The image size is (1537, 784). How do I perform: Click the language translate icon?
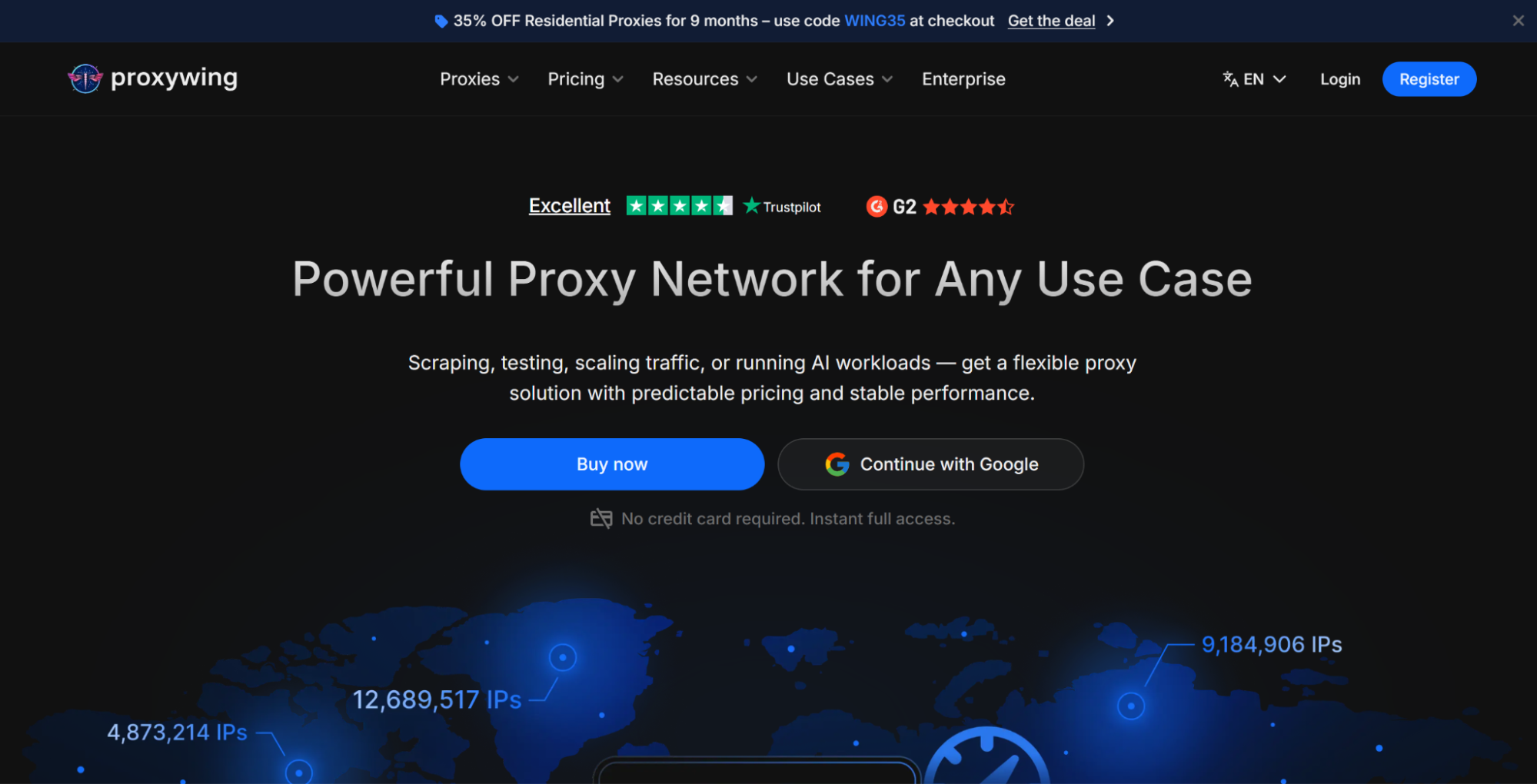click(x=1230, y=79)
